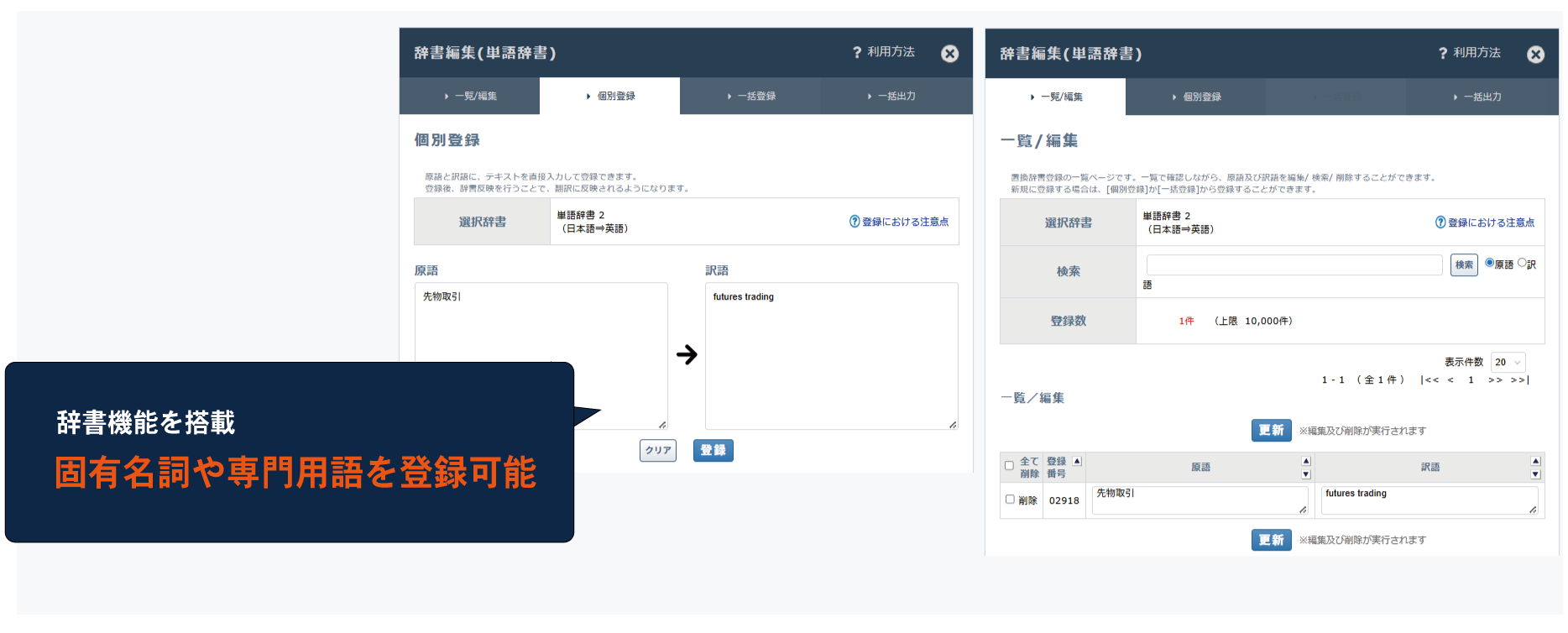The height and width of the screenshot is (633, 1568).
Task: Select page number 1 in pagination
Action: pos(1471,380)
